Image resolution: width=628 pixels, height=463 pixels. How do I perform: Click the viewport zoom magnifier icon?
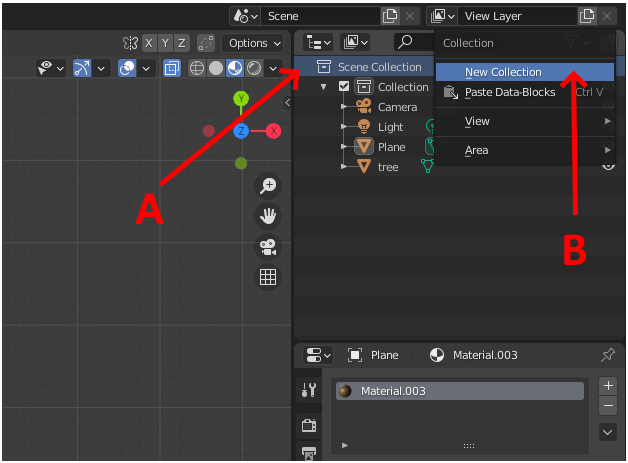click(x=268, y=185)
